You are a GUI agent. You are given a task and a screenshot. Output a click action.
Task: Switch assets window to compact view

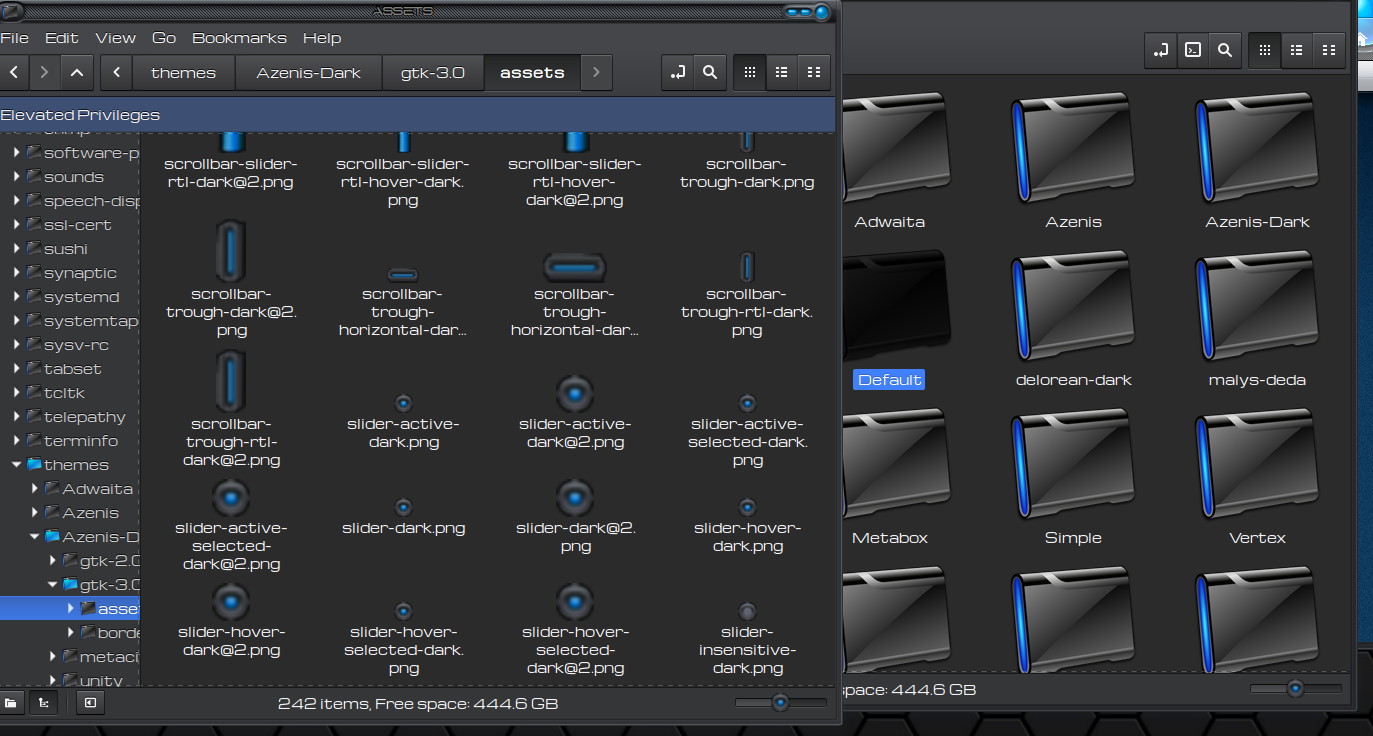tap(814, 72)
